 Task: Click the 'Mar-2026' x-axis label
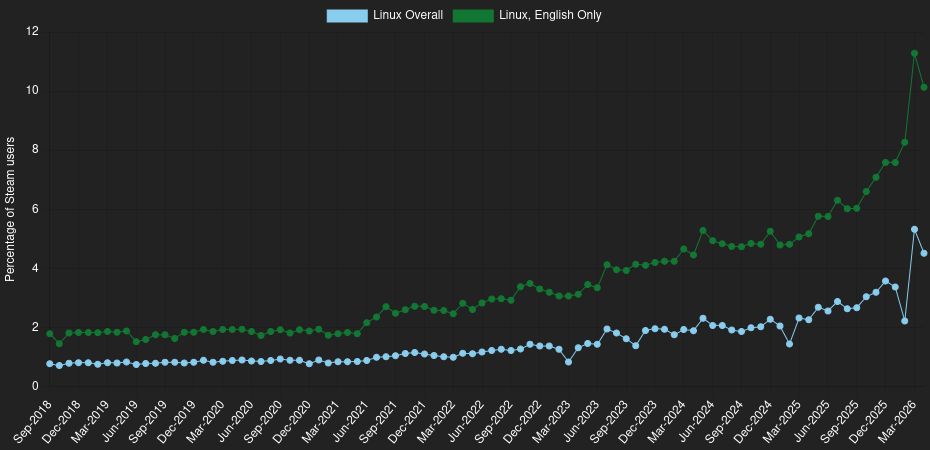(x=897, y=420)
